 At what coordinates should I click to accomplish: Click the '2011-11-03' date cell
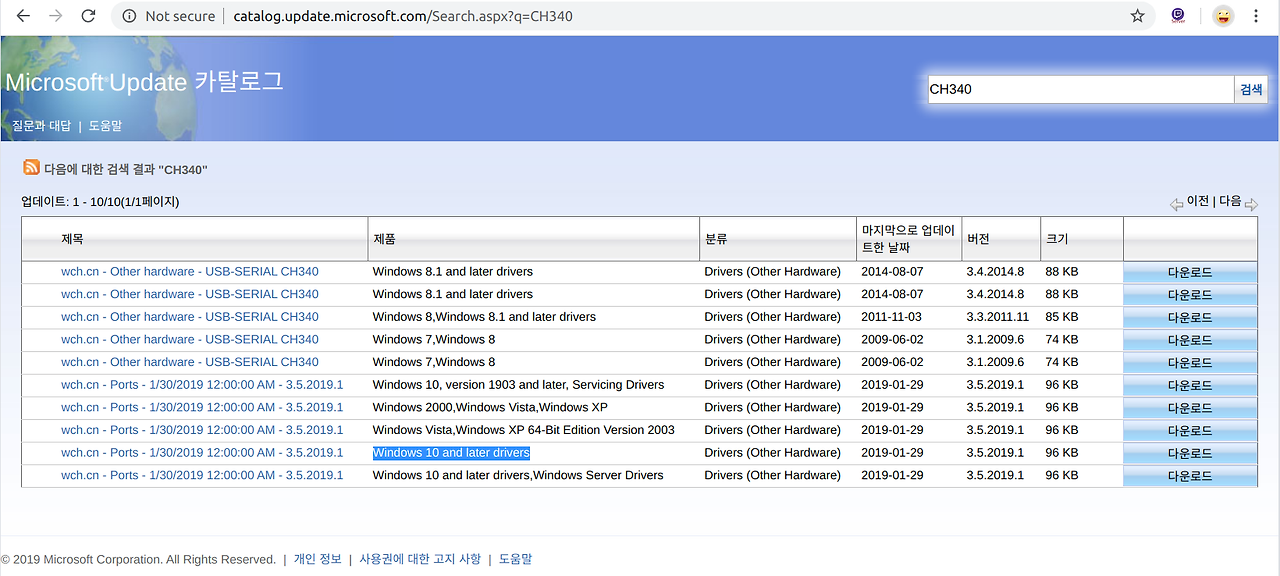890,316
